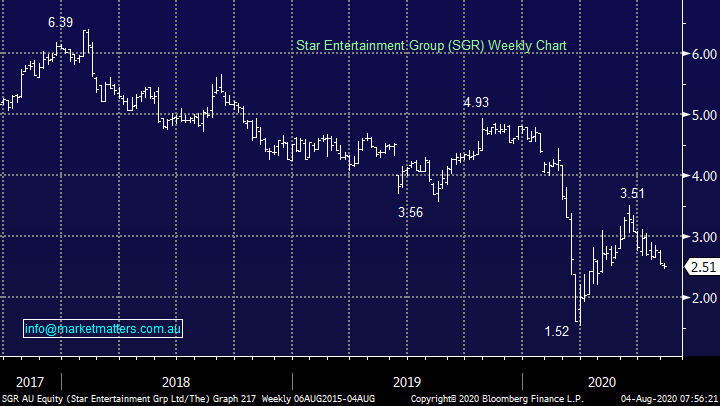Select the 3.51 high price label
Image resolution: width=720 pixels, height=406 pixels.
(632, 193)
